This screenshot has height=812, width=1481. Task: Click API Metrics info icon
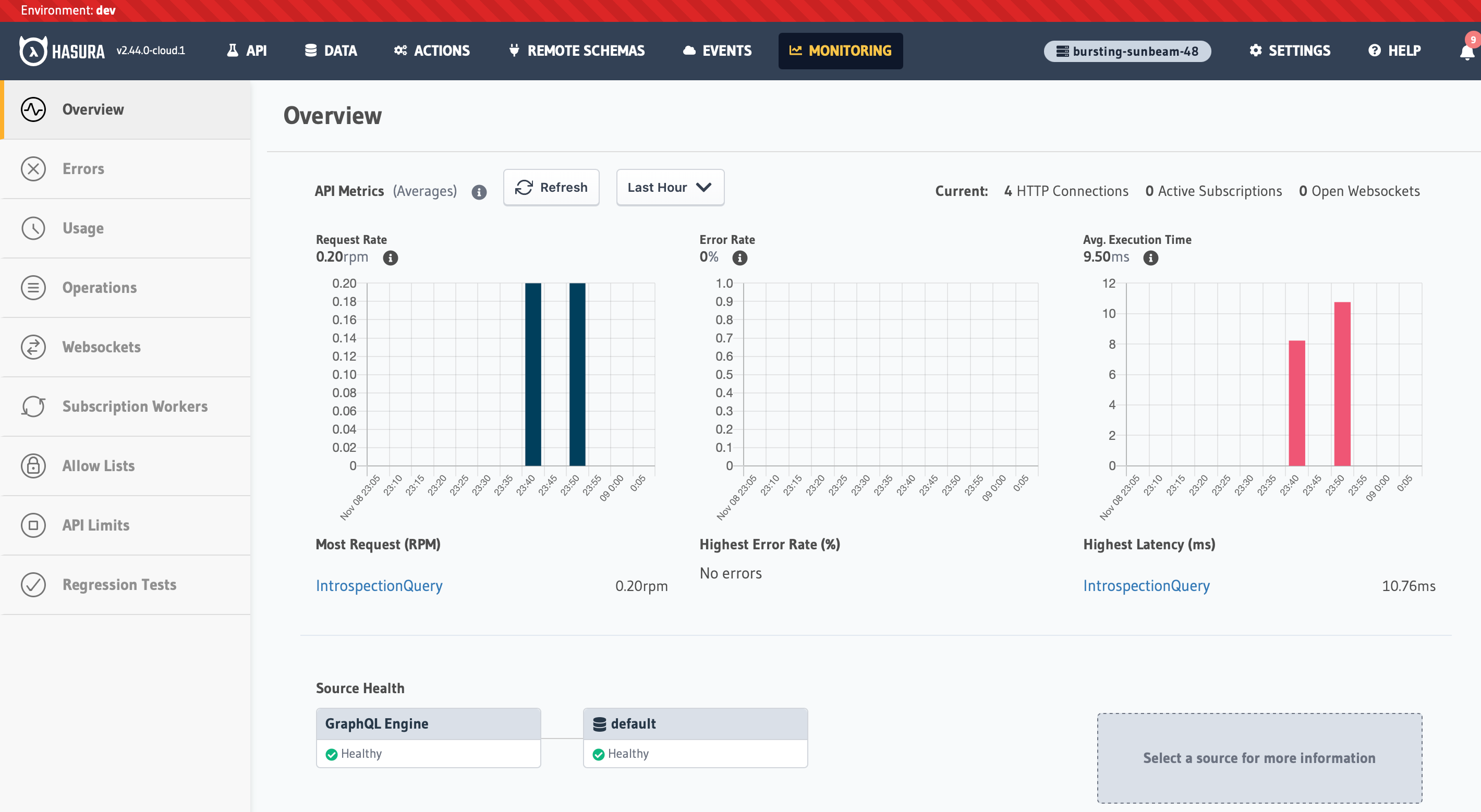tap(479, 192)
